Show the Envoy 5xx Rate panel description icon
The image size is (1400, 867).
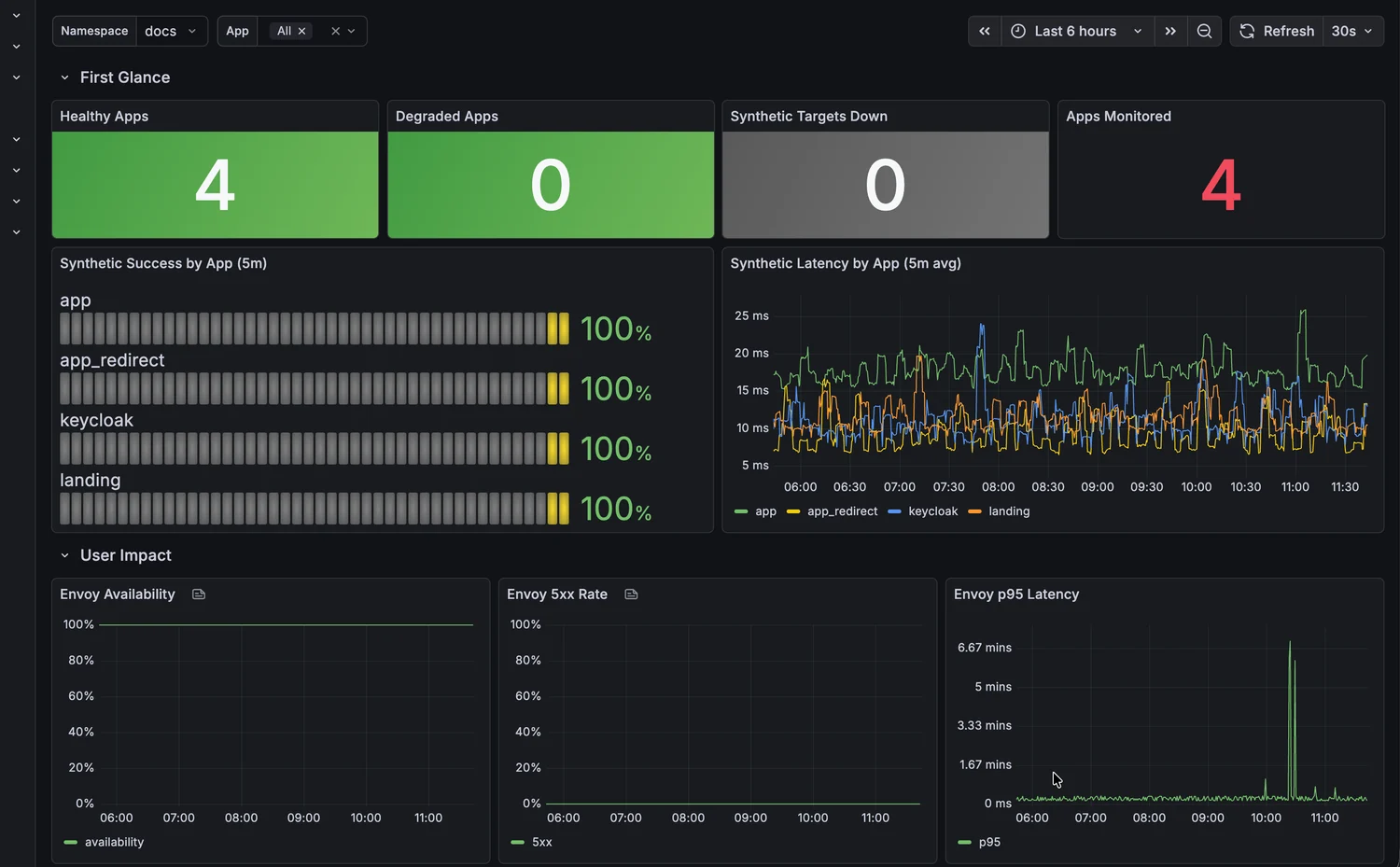(631, 594)
